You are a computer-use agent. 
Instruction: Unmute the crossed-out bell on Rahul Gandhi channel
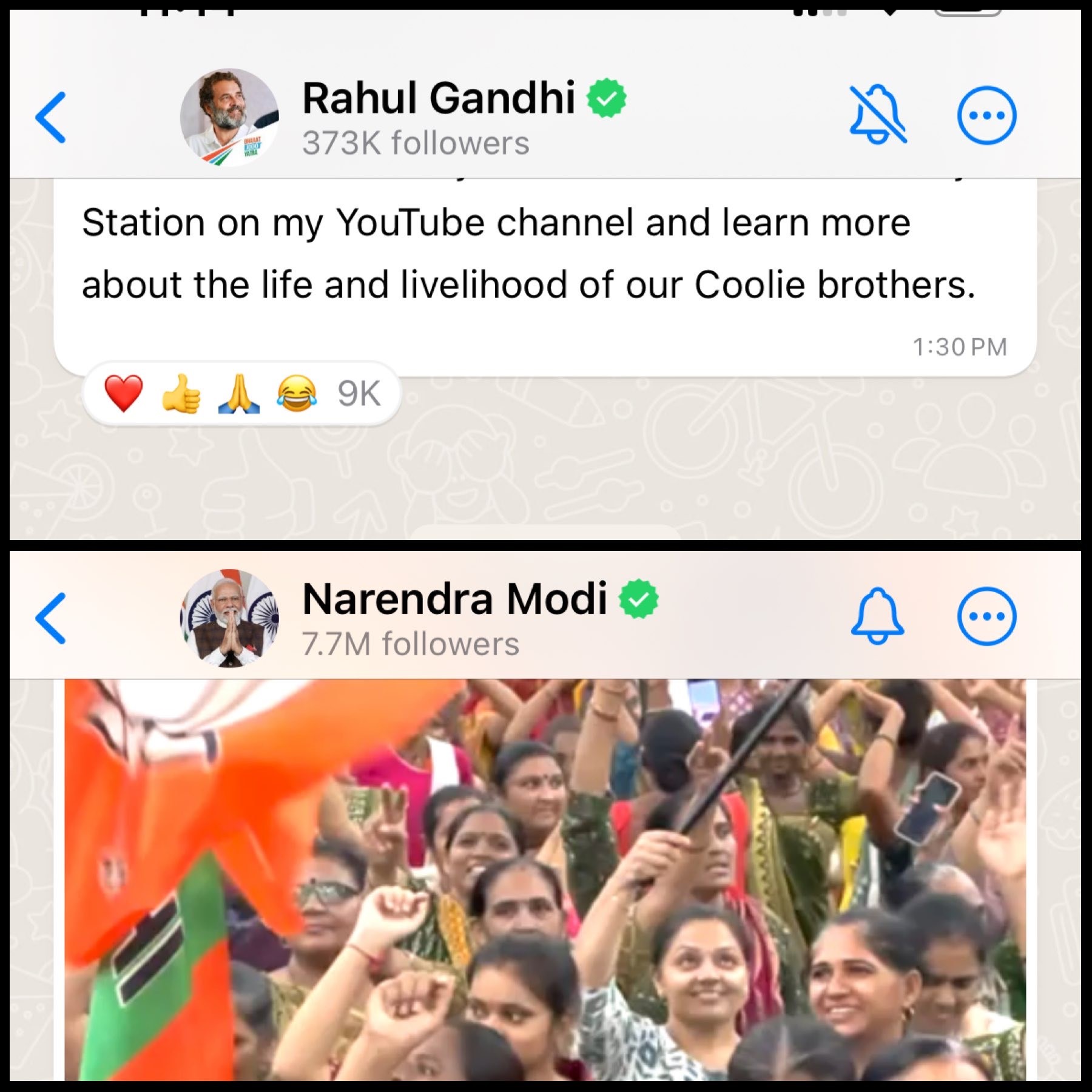tap(878, 115)
